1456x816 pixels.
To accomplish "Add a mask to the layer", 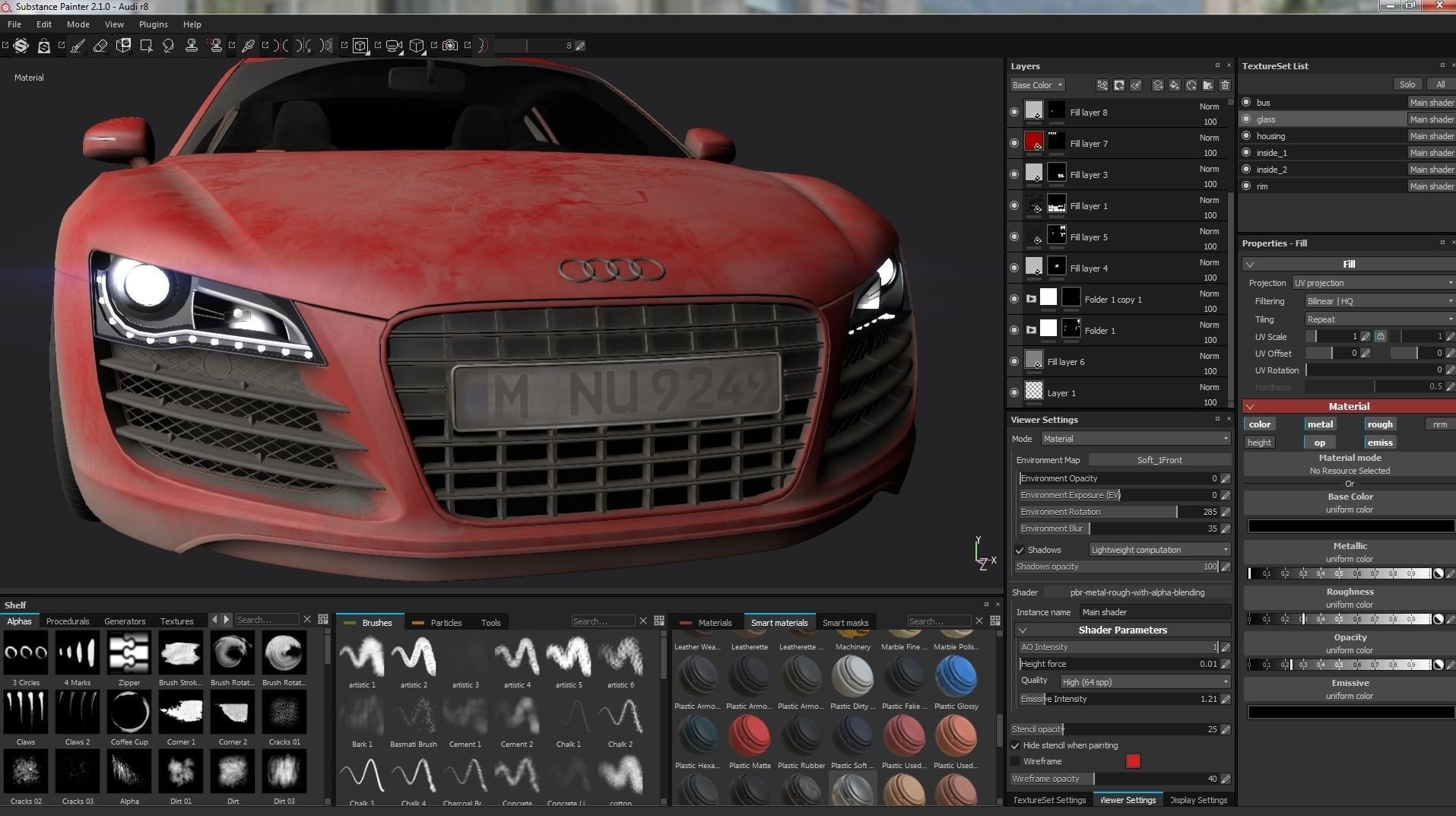I will [1119, 85].
